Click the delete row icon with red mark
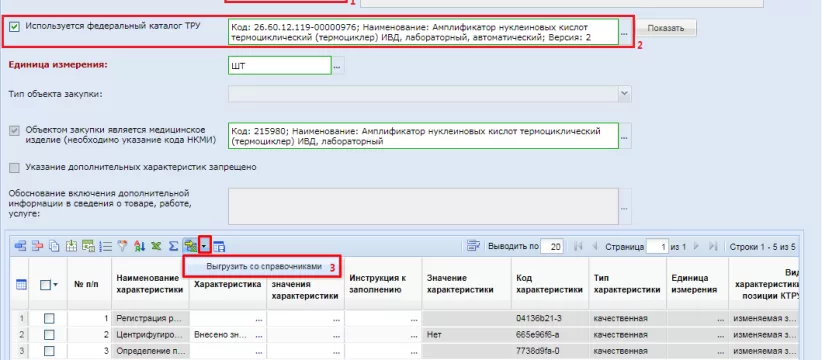The width and height of the screenshot is (822, 360). 37,246
